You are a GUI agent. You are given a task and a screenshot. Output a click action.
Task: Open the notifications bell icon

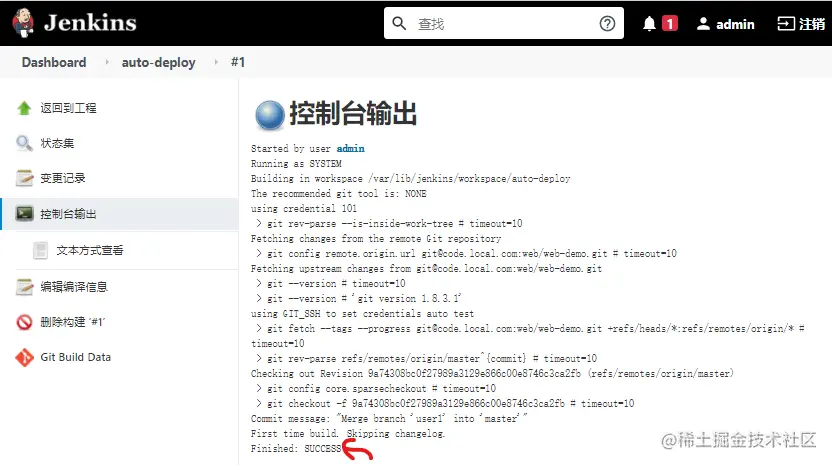pos(649,24)
